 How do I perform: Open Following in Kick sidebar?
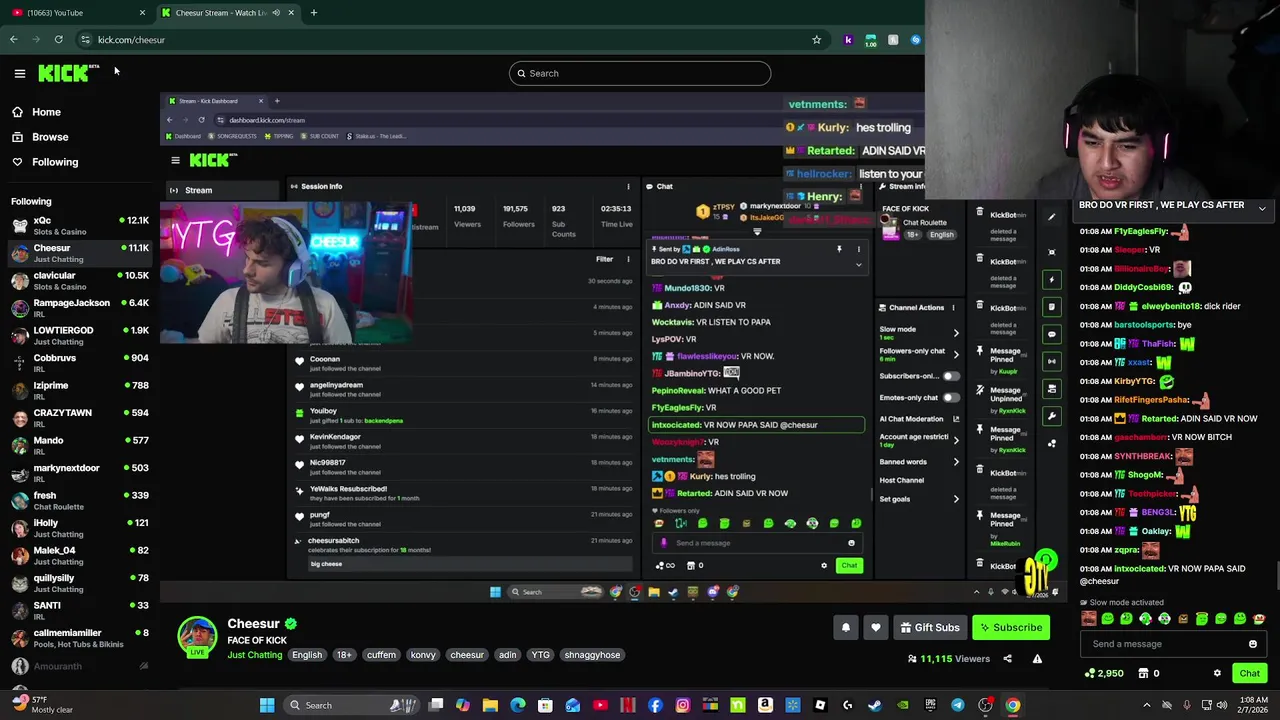pyautogui.click(x=54, y=162)
